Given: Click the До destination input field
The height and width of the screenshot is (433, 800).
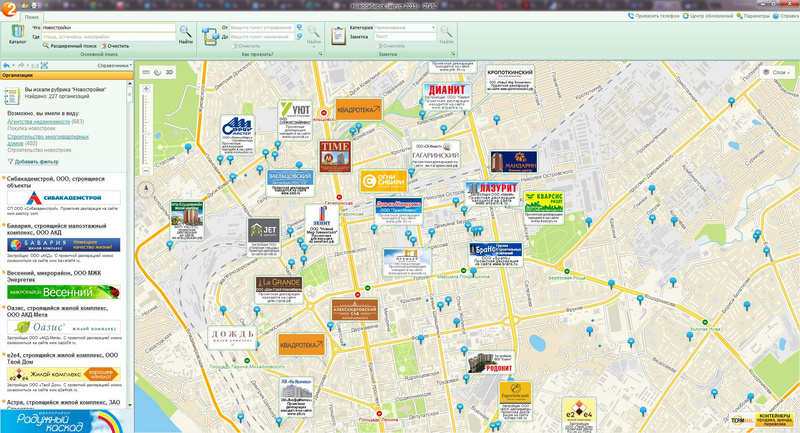Looking at the screenshot, I should tap(262, 37).
